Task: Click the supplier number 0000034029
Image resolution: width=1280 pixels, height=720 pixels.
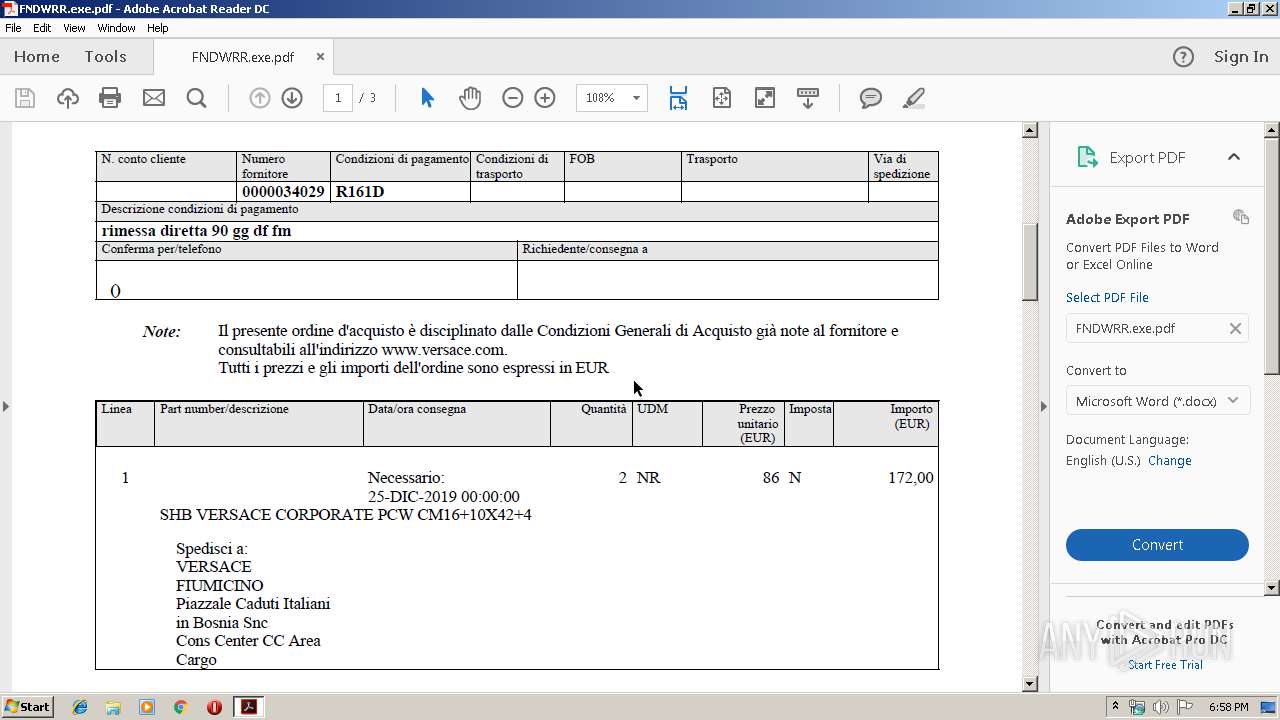Action: click(x=283, y=191)
